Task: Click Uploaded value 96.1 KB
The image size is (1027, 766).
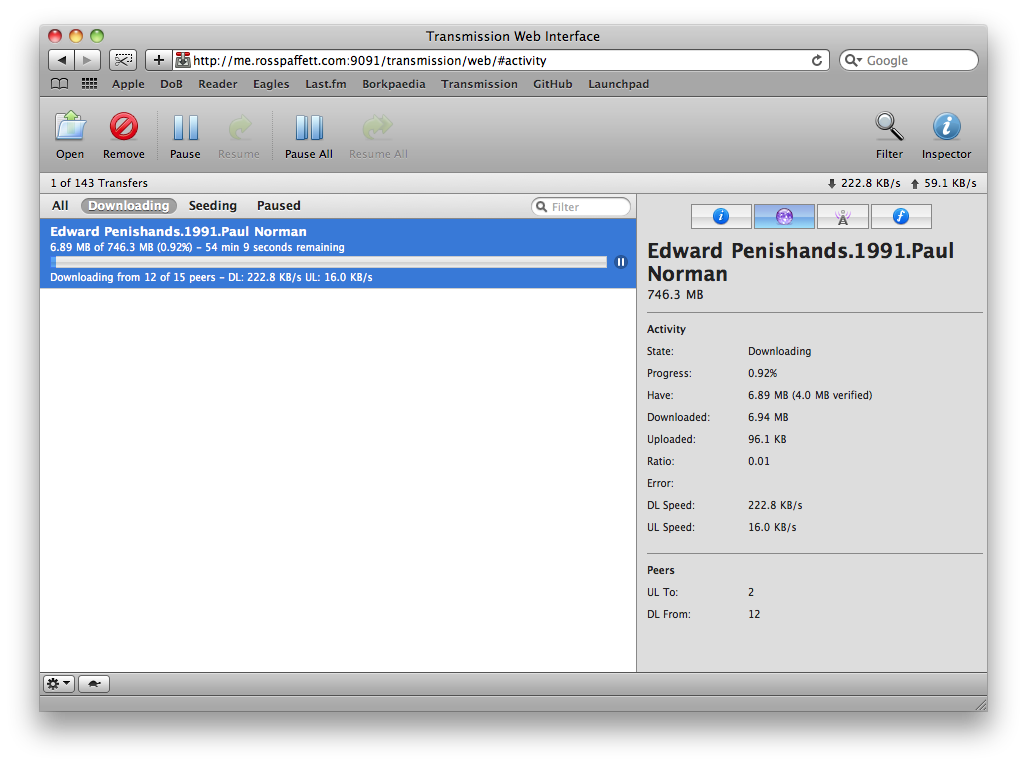Action: coord(767,439)
